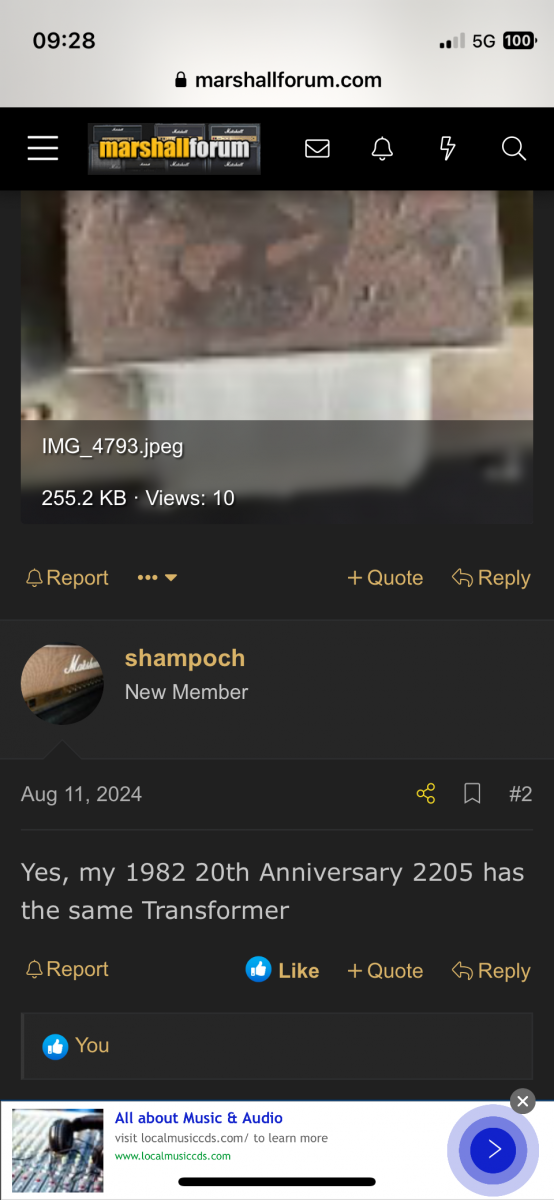The height and width of the screenshot is (1200, 554).
Task: Expand the more options dropdown beside Report
Action: (157, 578)
